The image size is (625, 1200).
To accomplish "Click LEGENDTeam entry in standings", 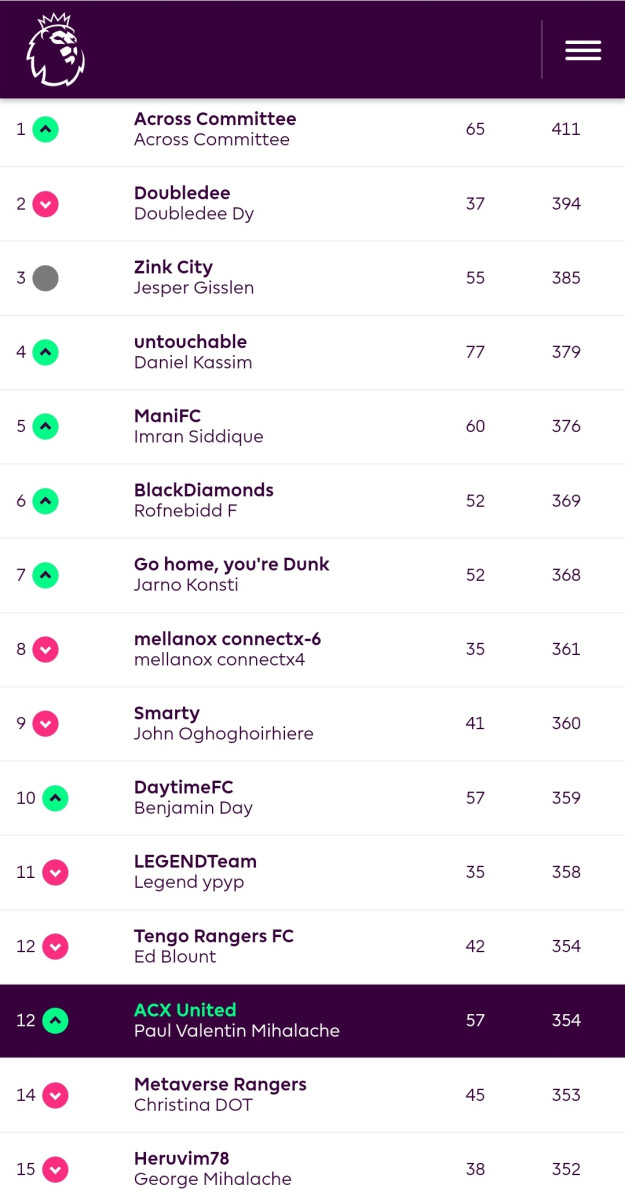I will click(195, 861).
